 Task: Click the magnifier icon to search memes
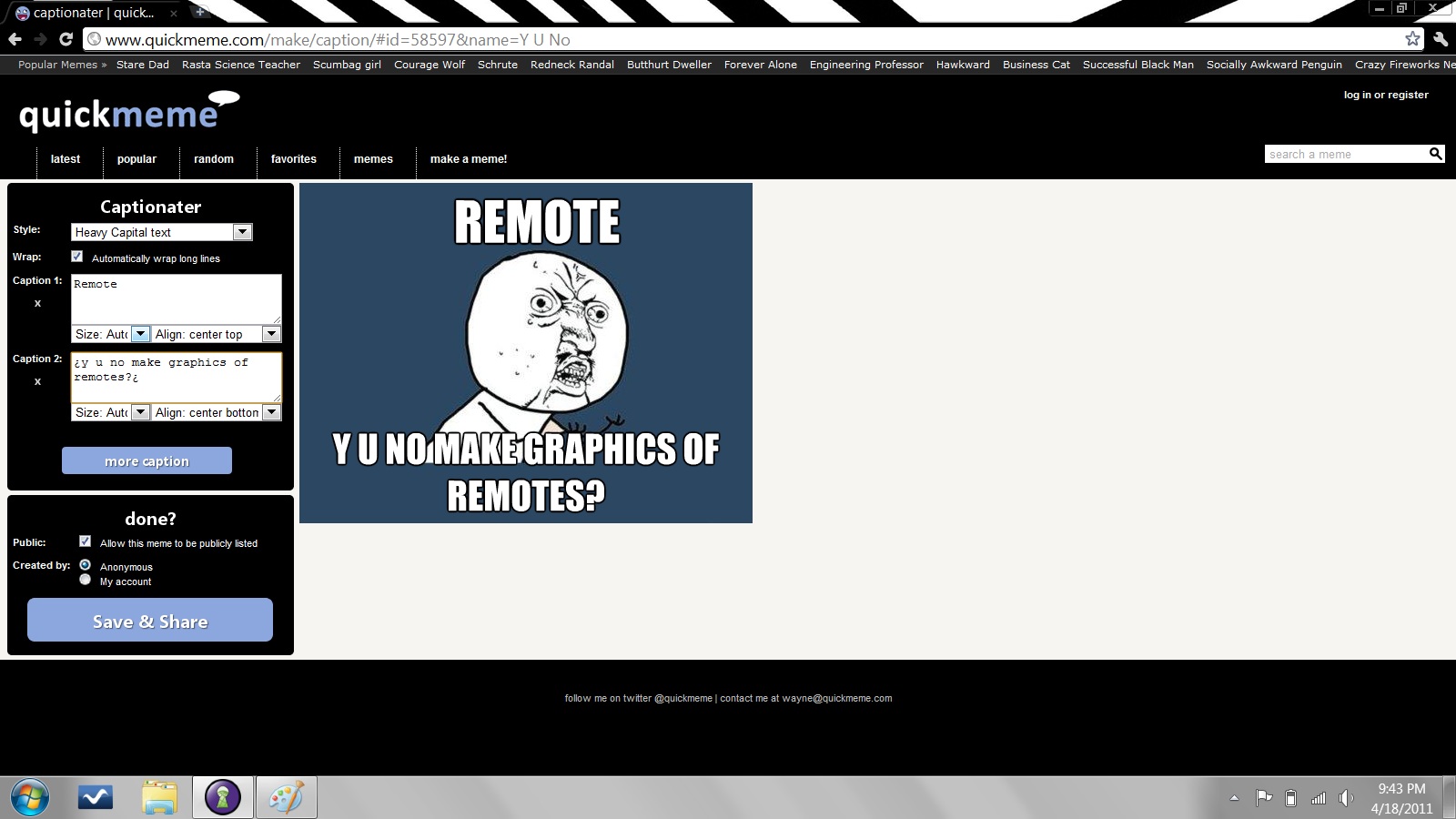coord(1436,153)
